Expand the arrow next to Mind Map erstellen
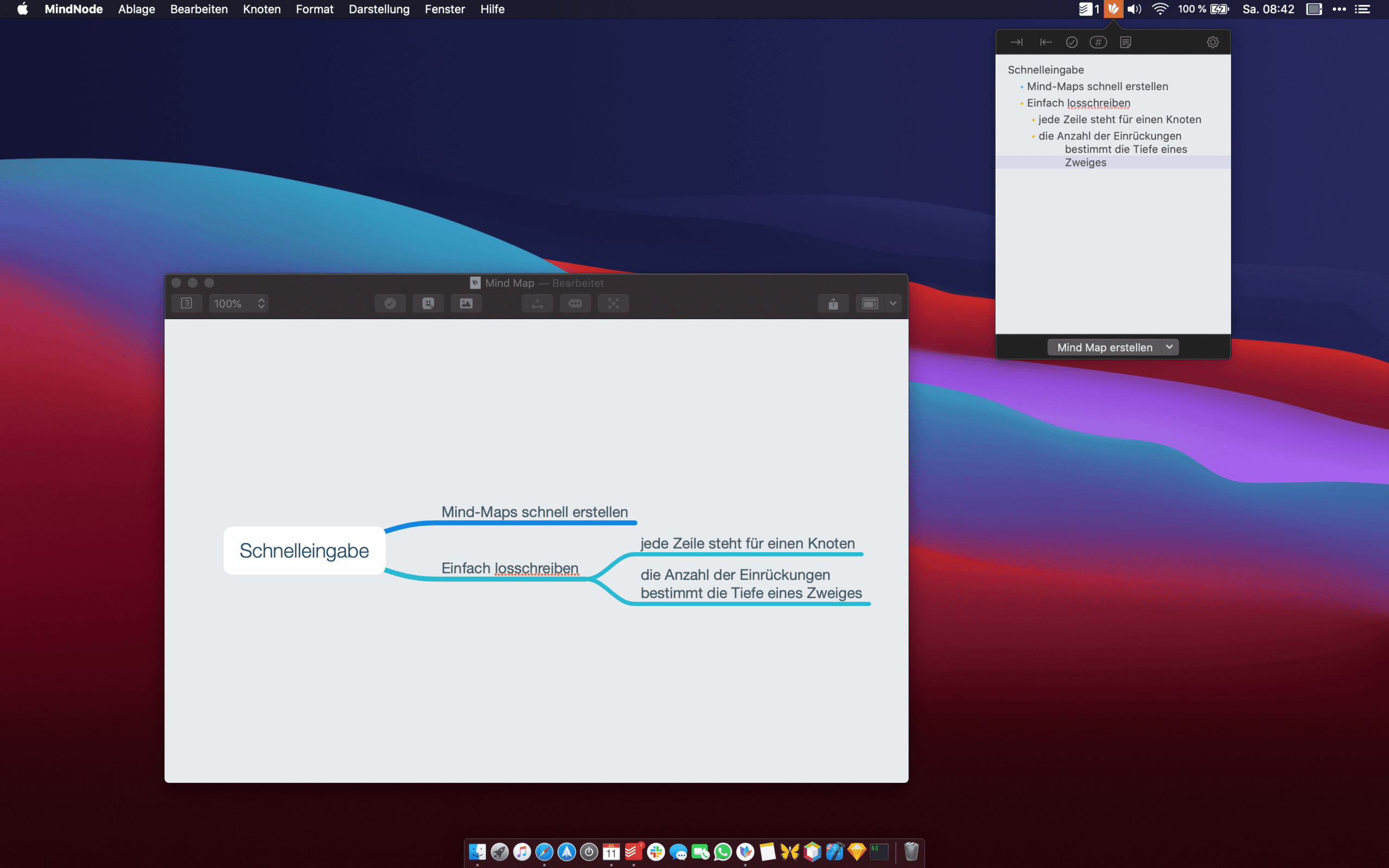Screen dimensions: 1389x868 (x=1169, y=347)
